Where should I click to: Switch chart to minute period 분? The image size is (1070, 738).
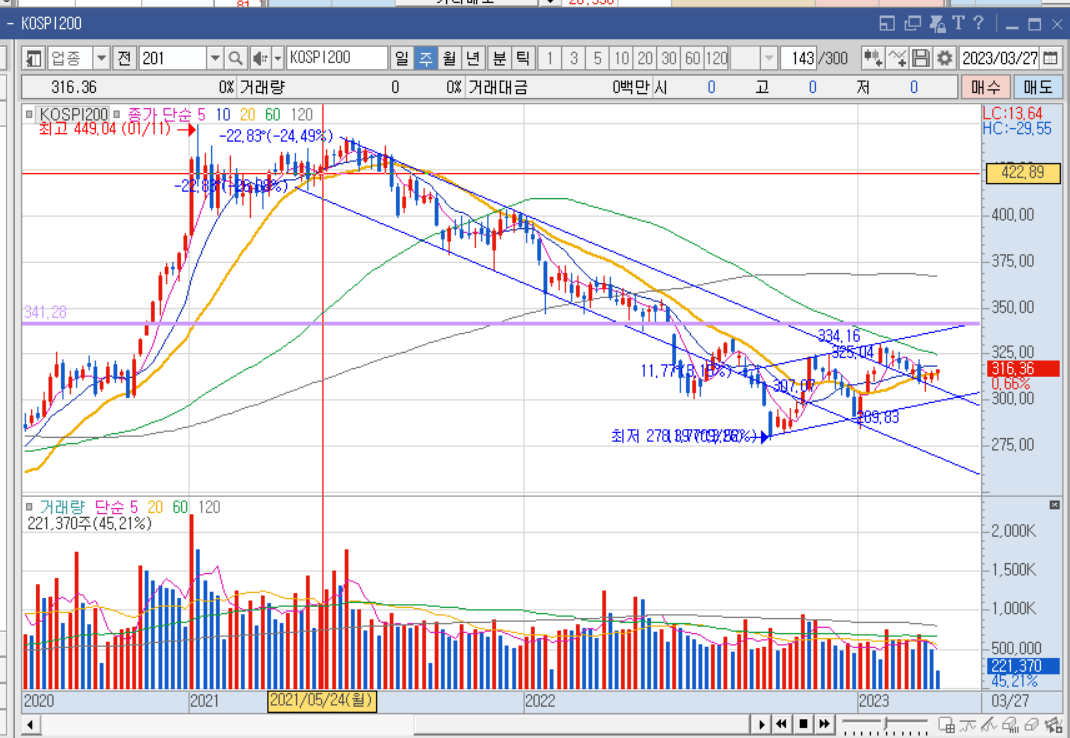point(499,58)
